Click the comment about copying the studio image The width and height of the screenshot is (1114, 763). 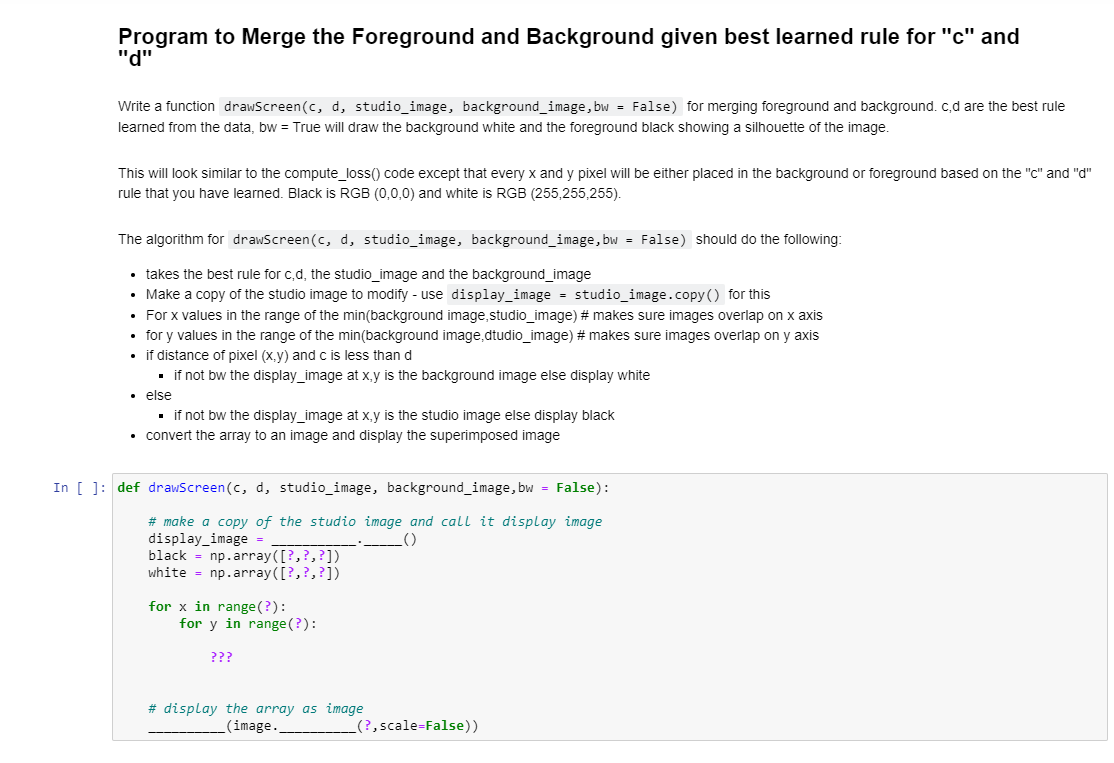coord(375,521)
